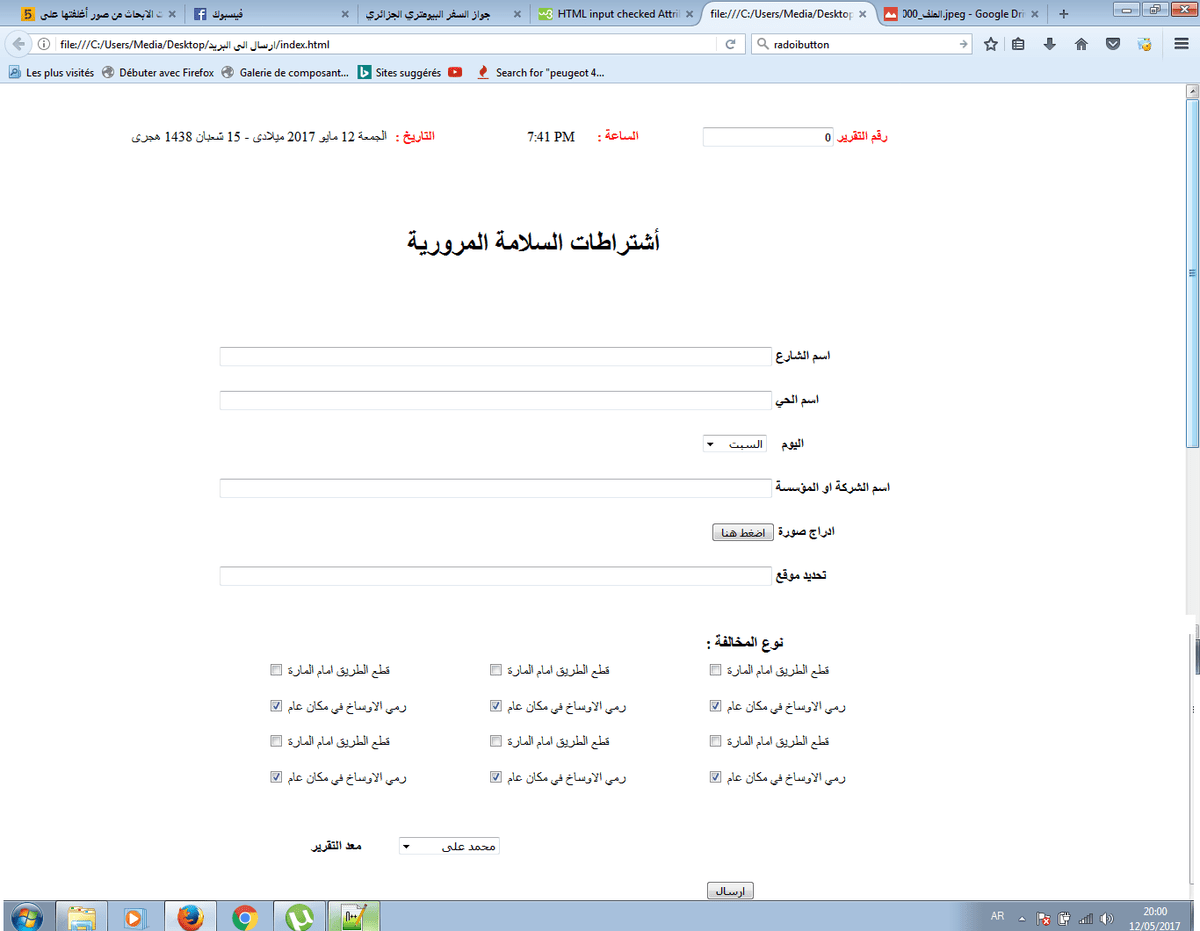Open the Action Center flag icon
This screenshot has height=931, width=1200.
click(1042, 918)
